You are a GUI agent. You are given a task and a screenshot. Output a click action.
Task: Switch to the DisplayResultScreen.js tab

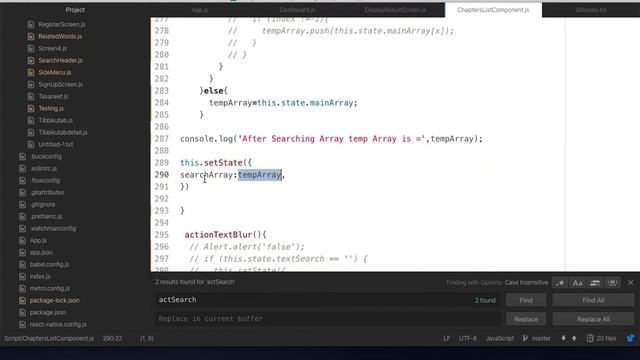coord(395,10)
